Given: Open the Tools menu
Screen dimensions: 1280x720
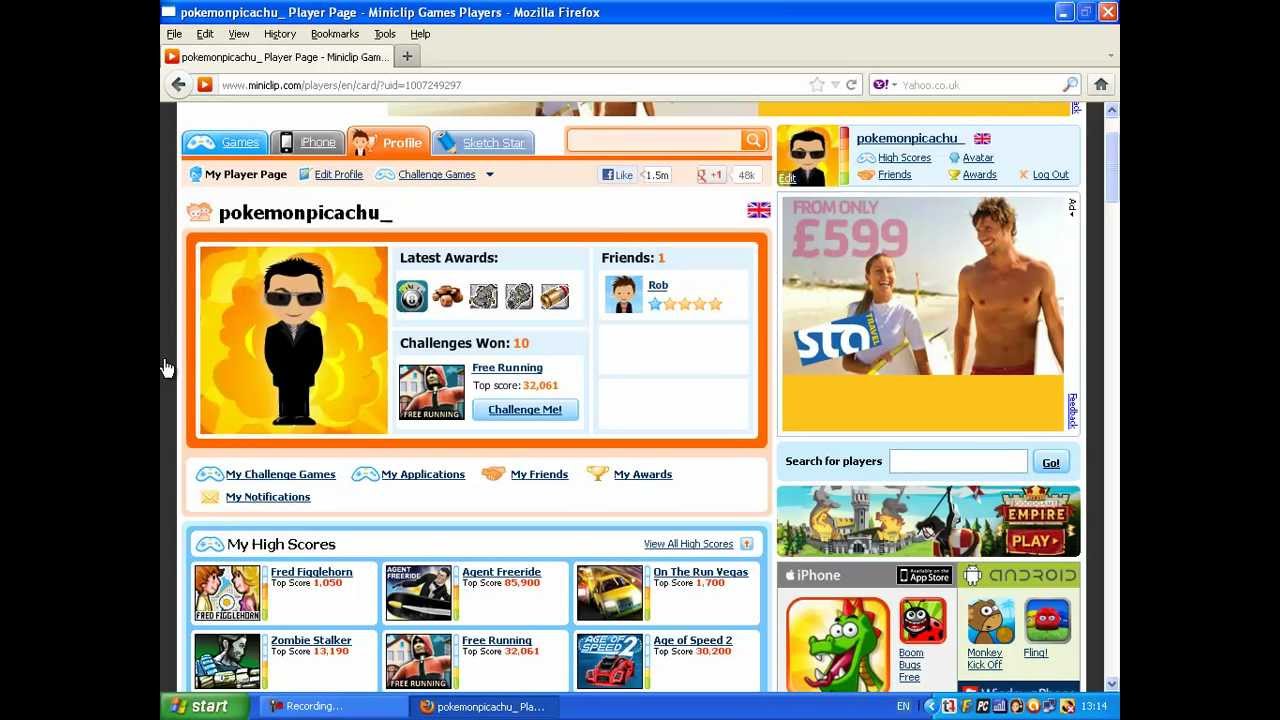Looking at the screenshot, I should pos(385,34).
